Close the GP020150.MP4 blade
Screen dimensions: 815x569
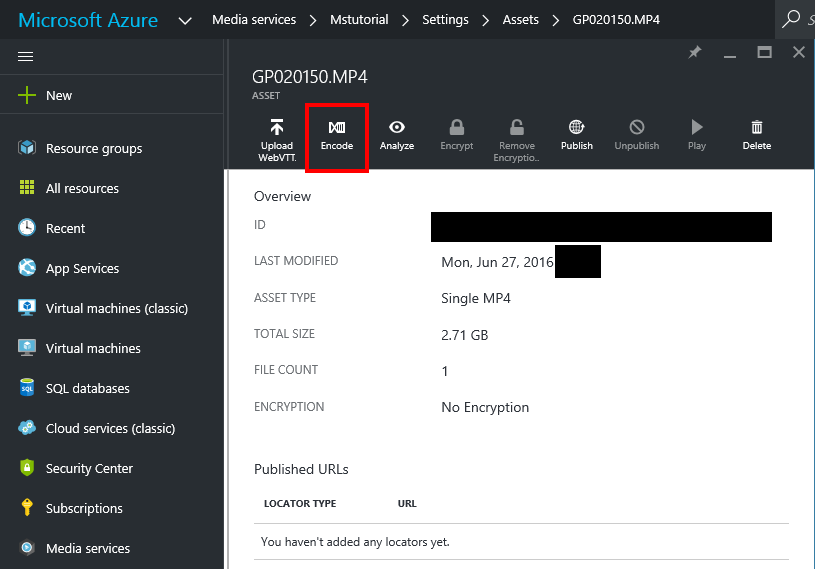pyautogui.click(x=799, y=52)
